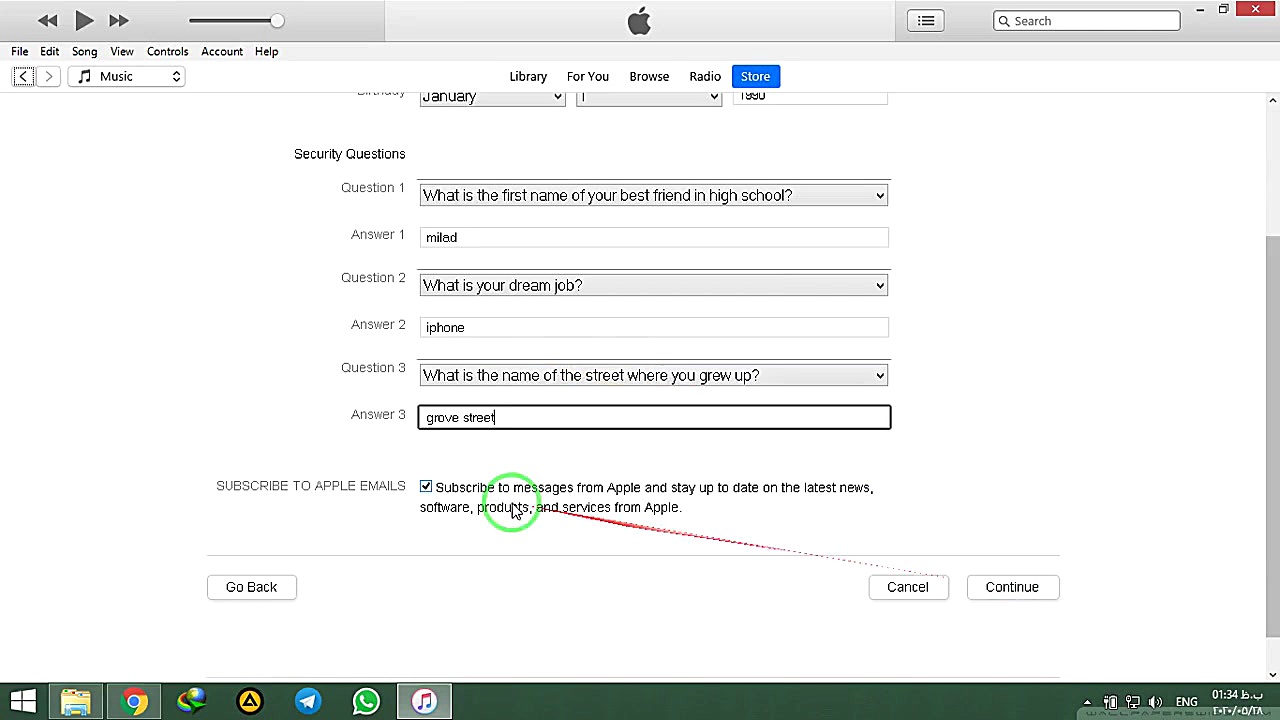
Task: Expand the Question 1 security question dropdown
Action: (x=654, y=195)
